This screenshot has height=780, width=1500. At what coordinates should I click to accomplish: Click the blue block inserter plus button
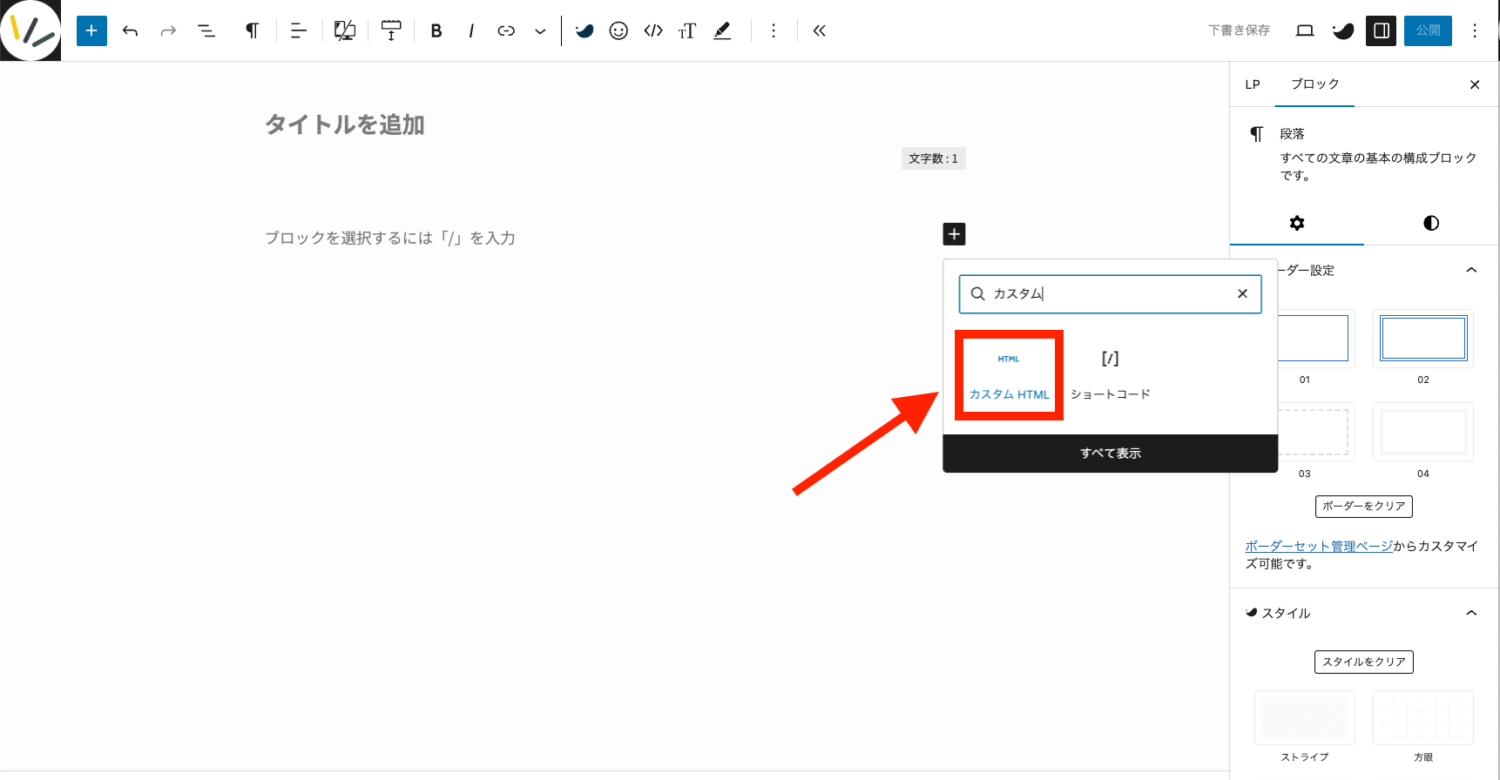[91, 30]
